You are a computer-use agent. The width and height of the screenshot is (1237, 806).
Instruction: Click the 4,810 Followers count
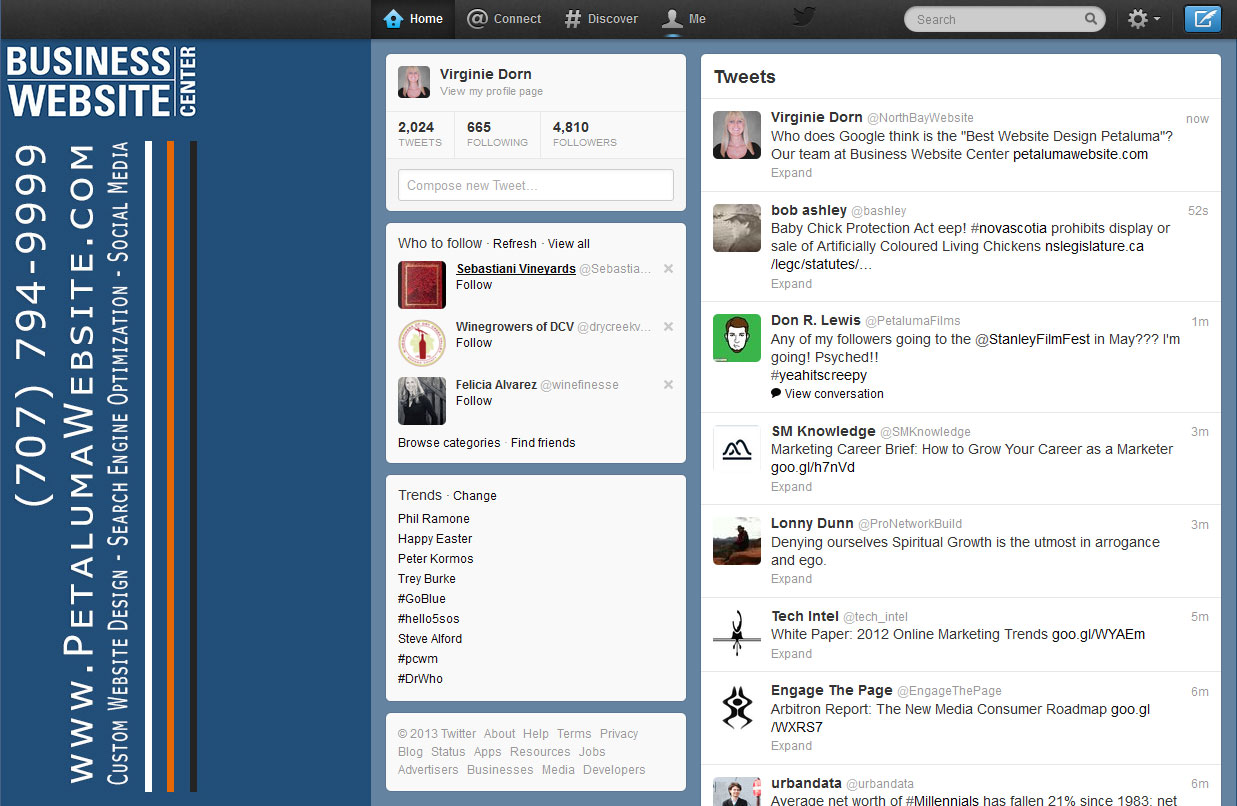coord(584,134)
